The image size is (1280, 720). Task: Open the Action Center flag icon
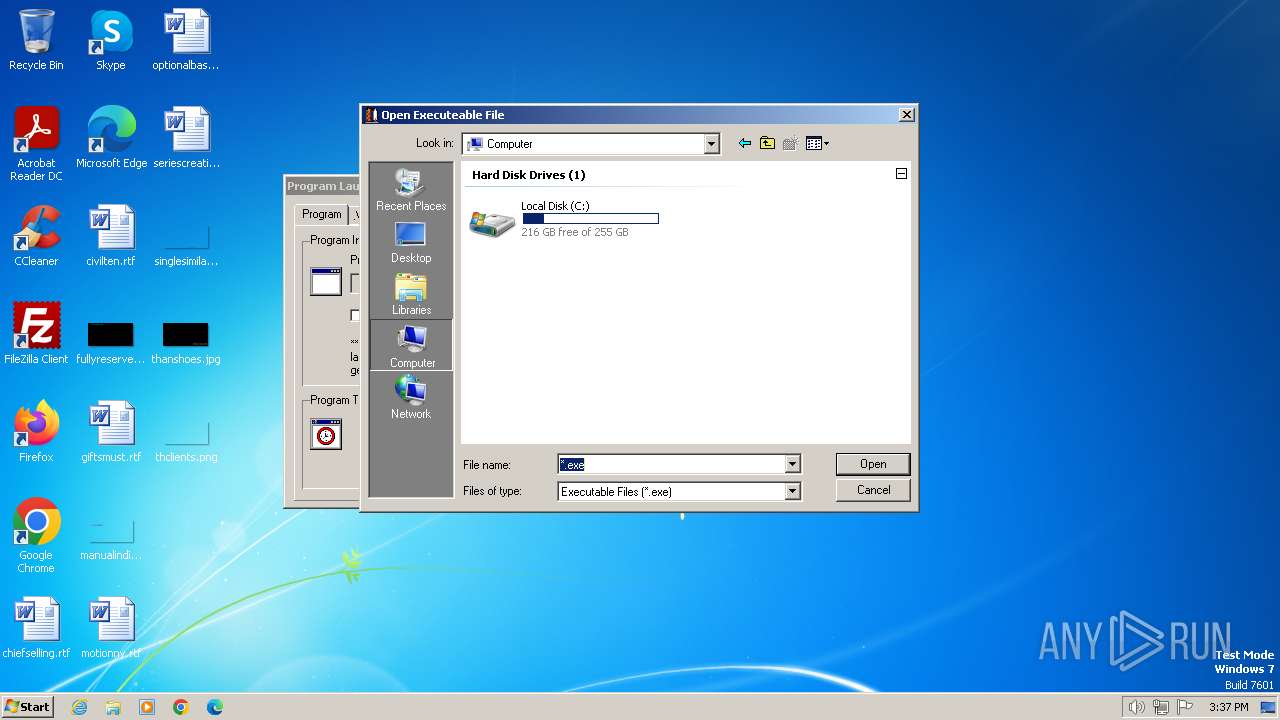(1186, 707)
